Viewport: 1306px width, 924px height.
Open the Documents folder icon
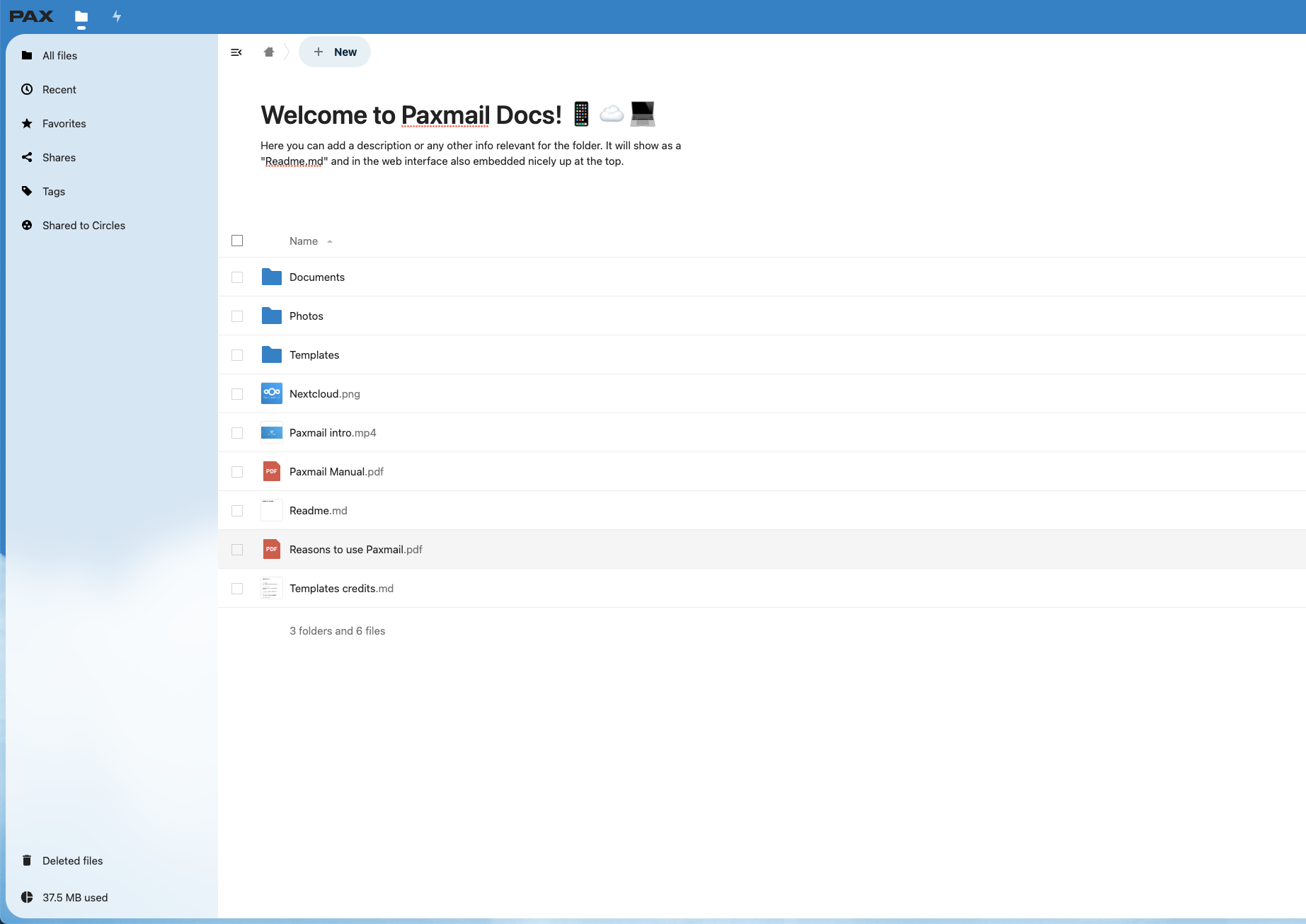(272, 277)
